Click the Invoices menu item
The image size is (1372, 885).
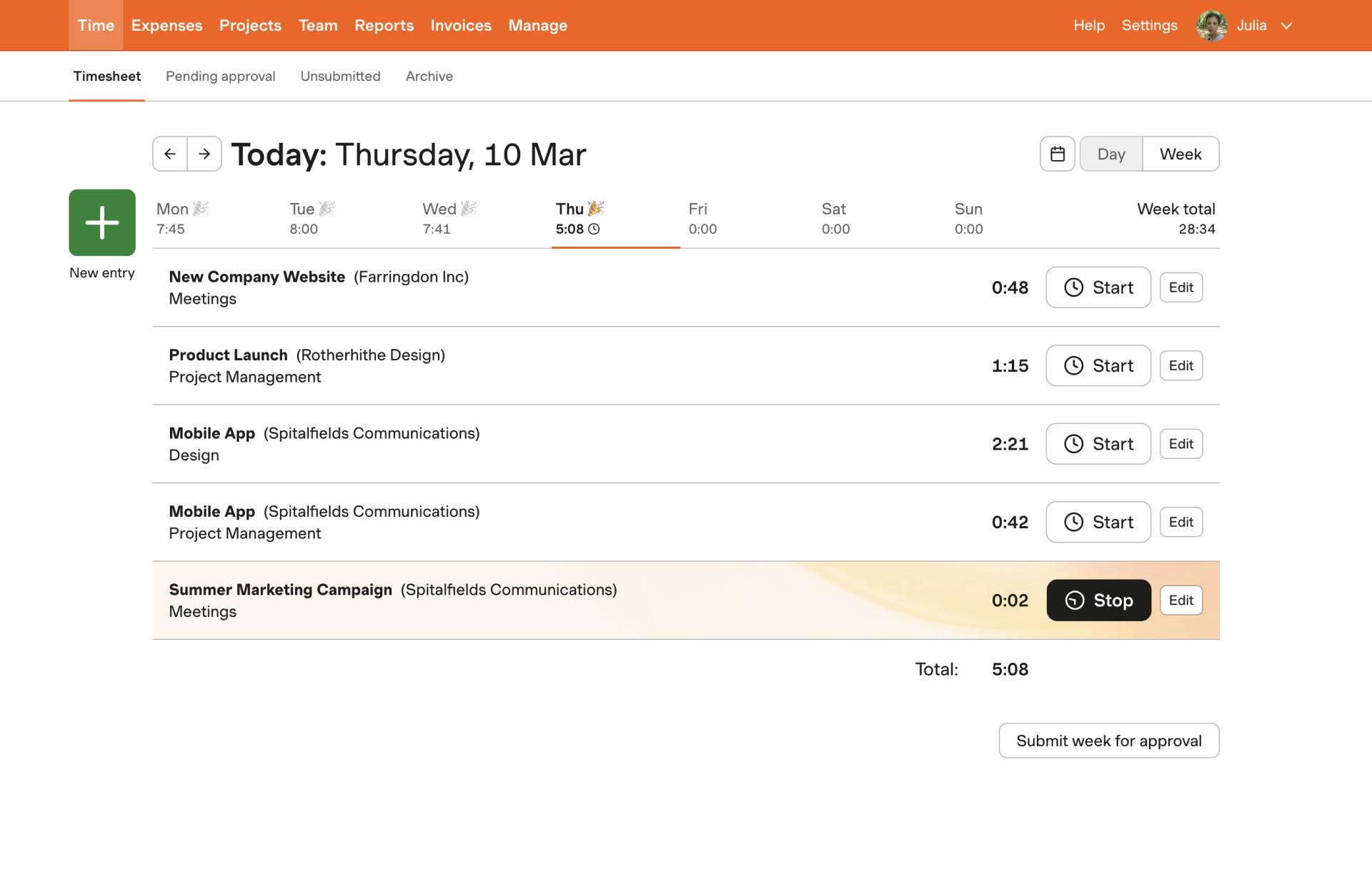[460, 25]
